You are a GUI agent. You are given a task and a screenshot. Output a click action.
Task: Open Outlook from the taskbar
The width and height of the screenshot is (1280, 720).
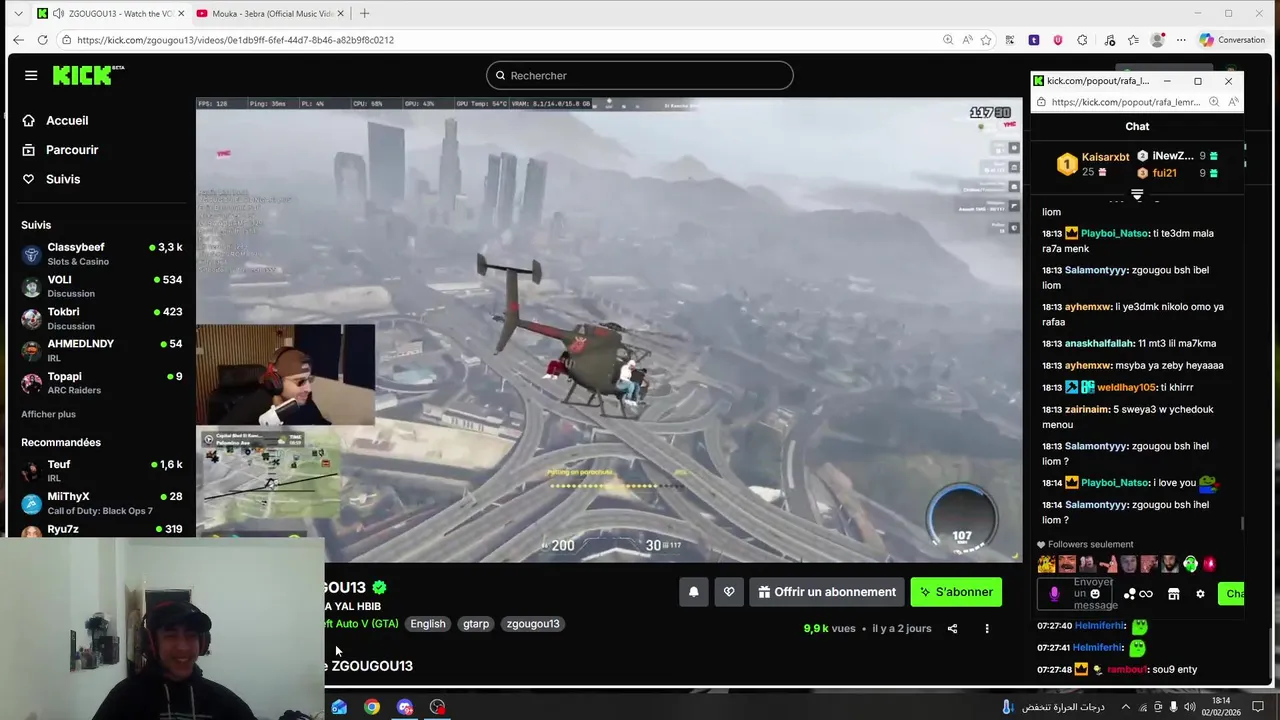coord(339,707)
